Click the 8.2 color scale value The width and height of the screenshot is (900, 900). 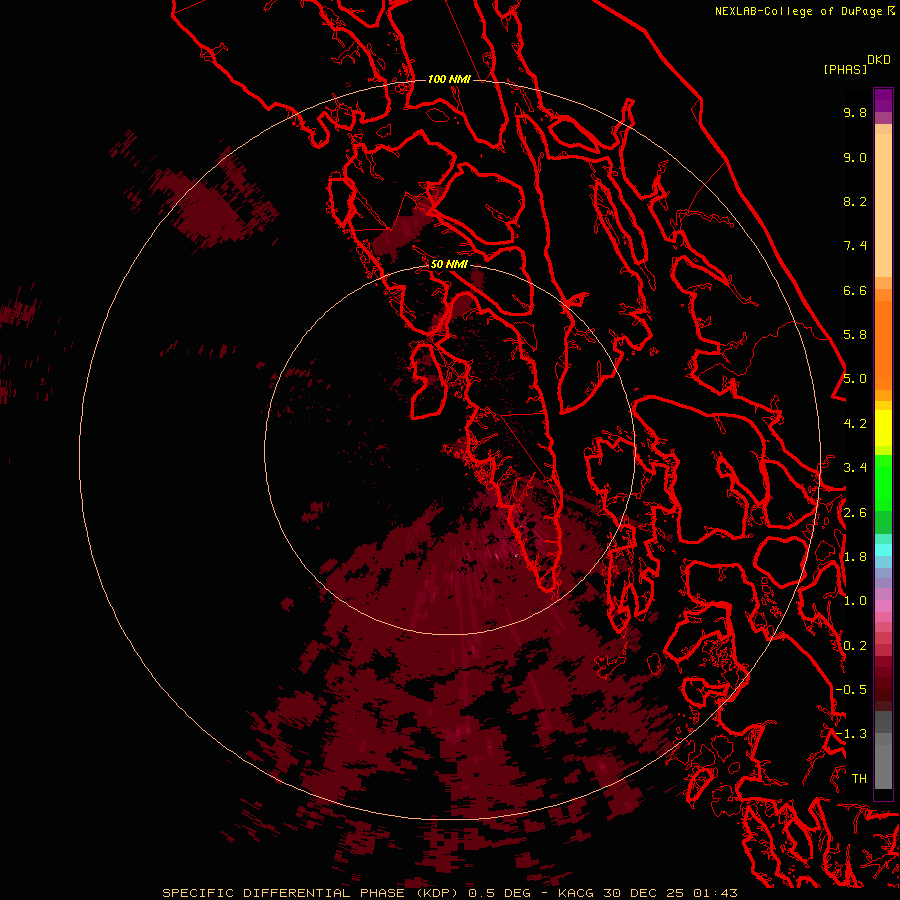point(855,201)
